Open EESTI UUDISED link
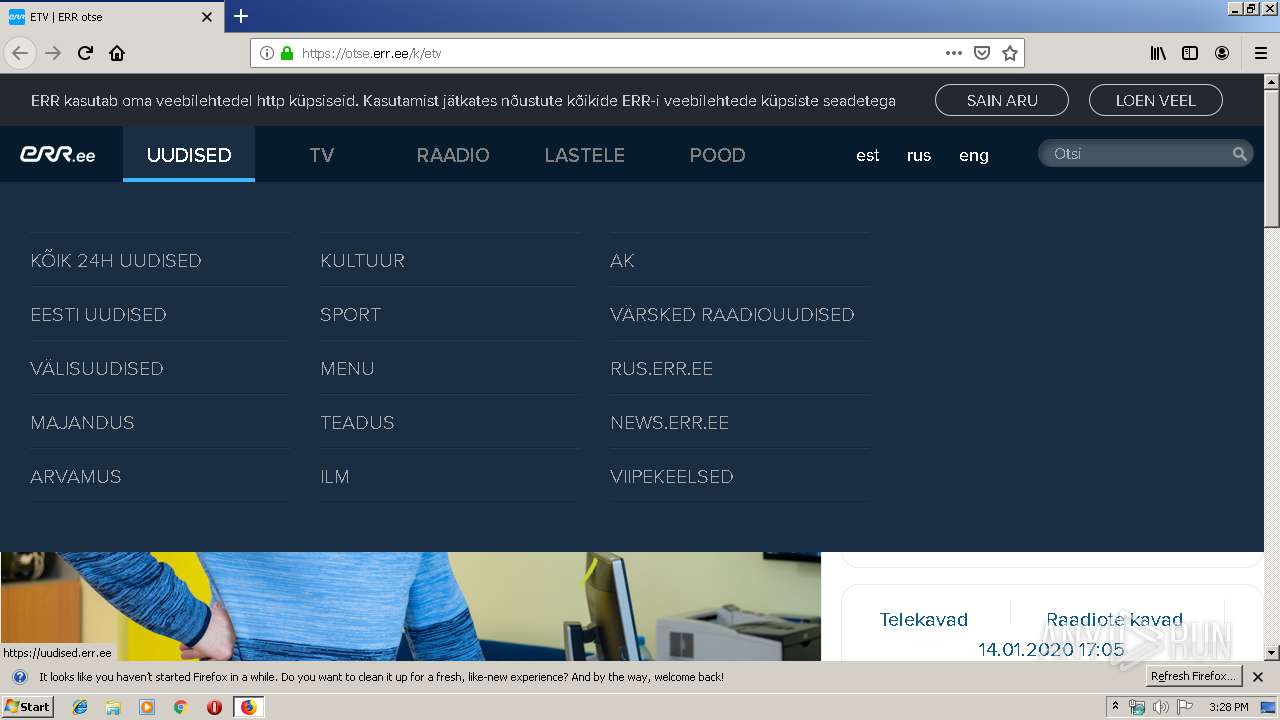 (98, 314)
